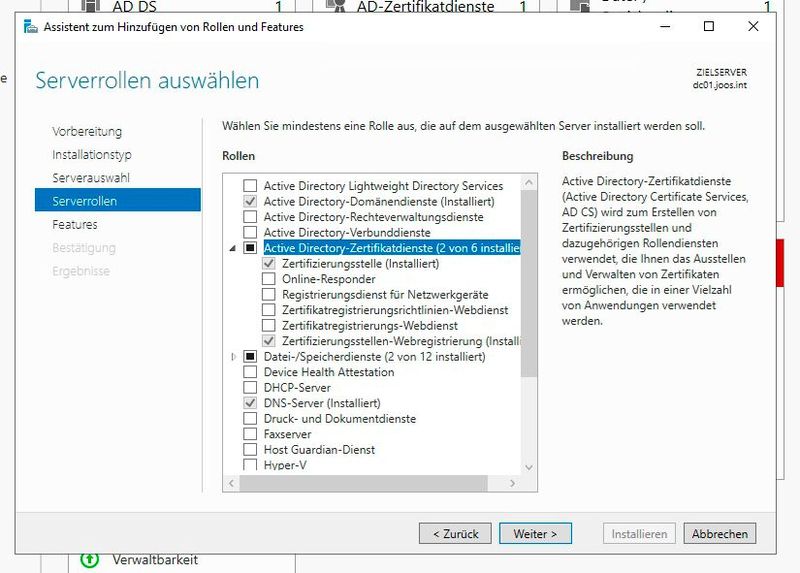
Task: Select Device Health Attestation label
Action: (329, 372)
